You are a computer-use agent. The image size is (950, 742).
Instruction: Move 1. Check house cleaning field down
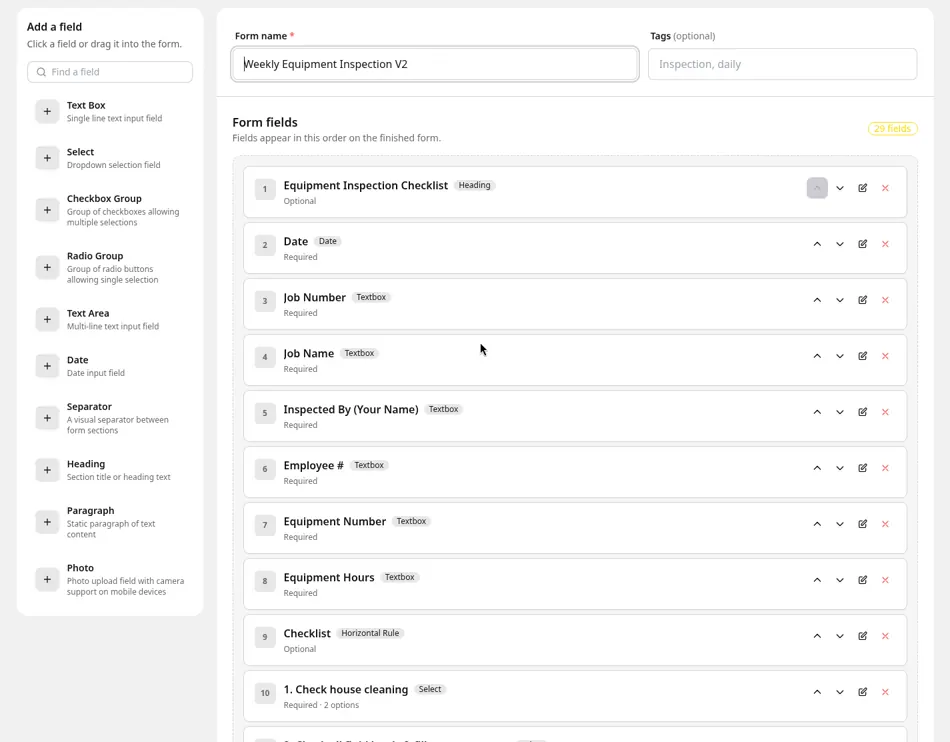(840, 692)
